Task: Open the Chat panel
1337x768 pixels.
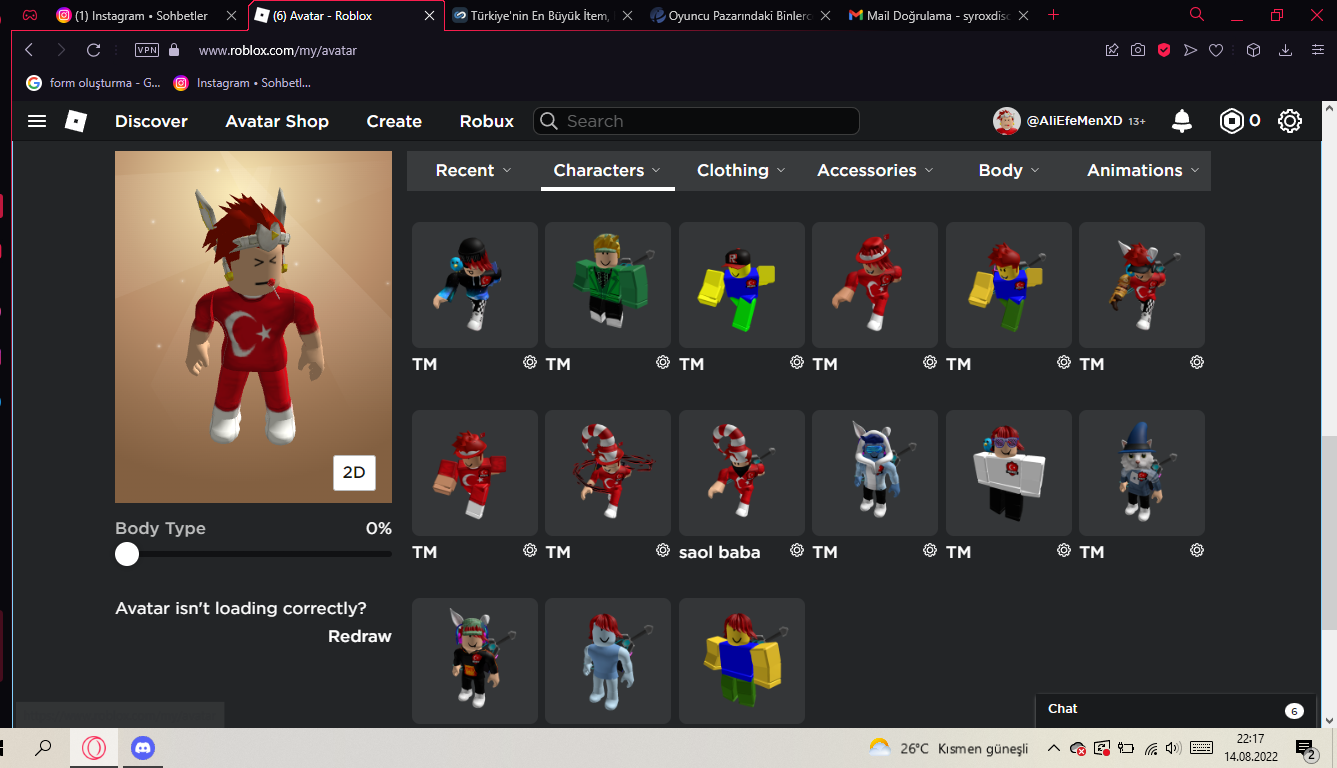Action: tap(1175, 710)
